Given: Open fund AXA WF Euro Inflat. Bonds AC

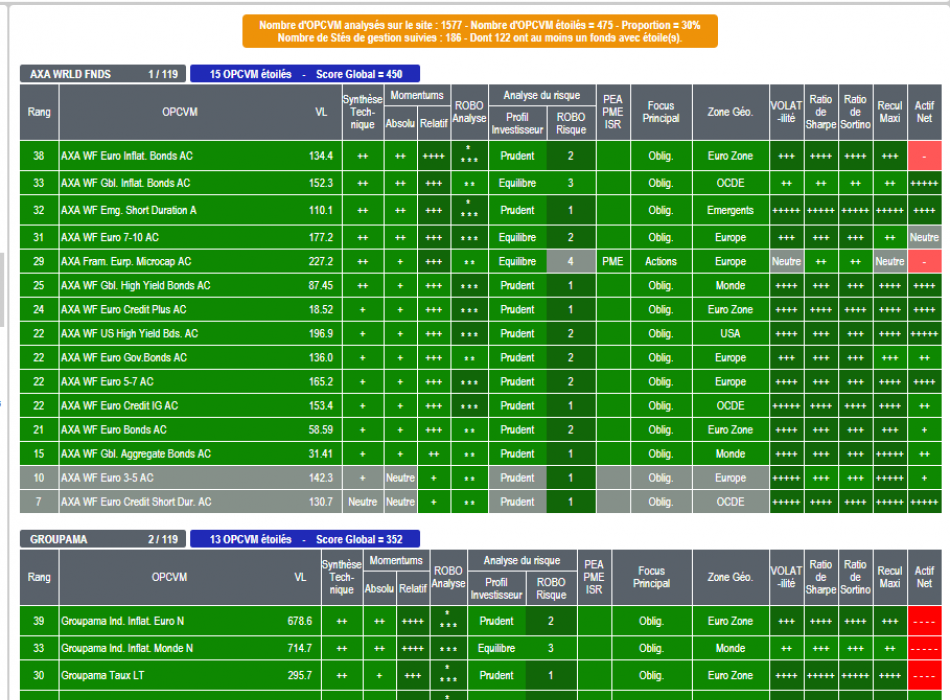Looking at the screenshot, I should coord(127,156).
